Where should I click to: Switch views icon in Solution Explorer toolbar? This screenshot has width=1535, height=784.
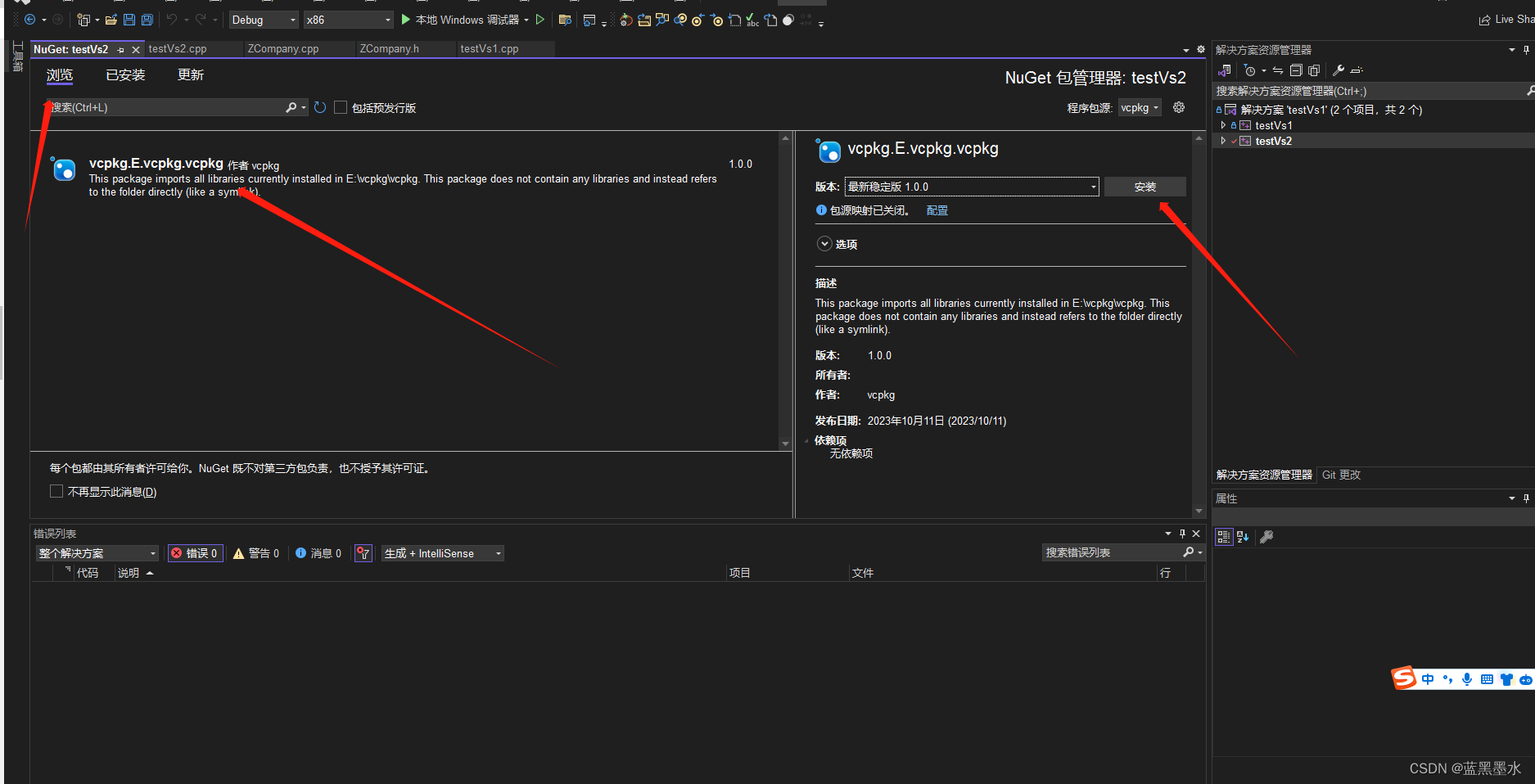point(1225,70)
